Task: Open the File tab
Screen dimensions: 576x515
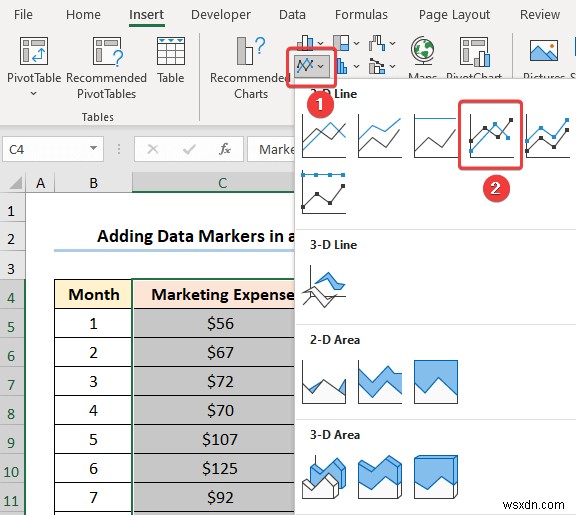Action: pyautogui.click(x=23, y=15)
